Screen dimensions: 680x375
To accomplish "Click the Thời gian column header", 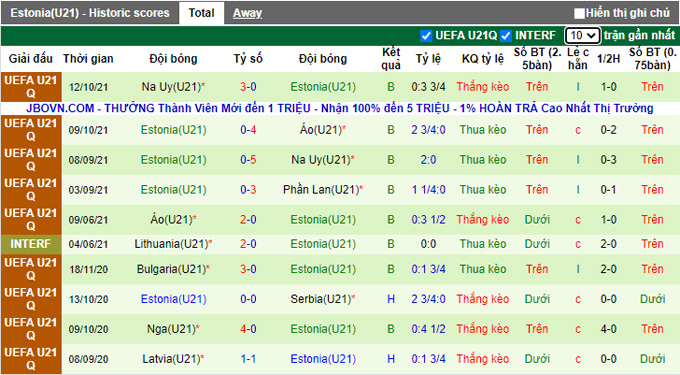I will [88, 59].
